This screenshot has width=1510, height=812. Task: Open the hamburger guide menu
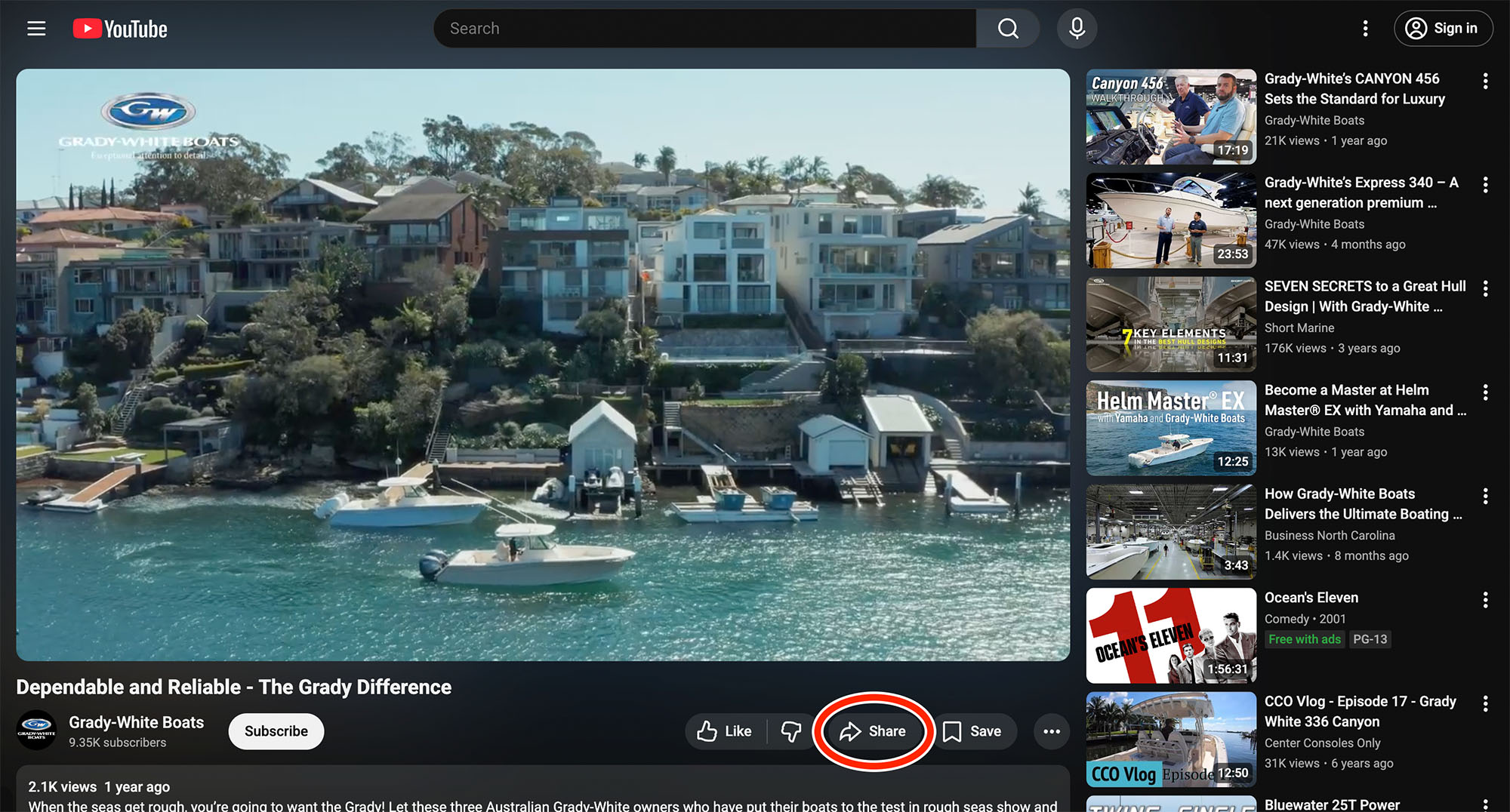click(36, 29)
